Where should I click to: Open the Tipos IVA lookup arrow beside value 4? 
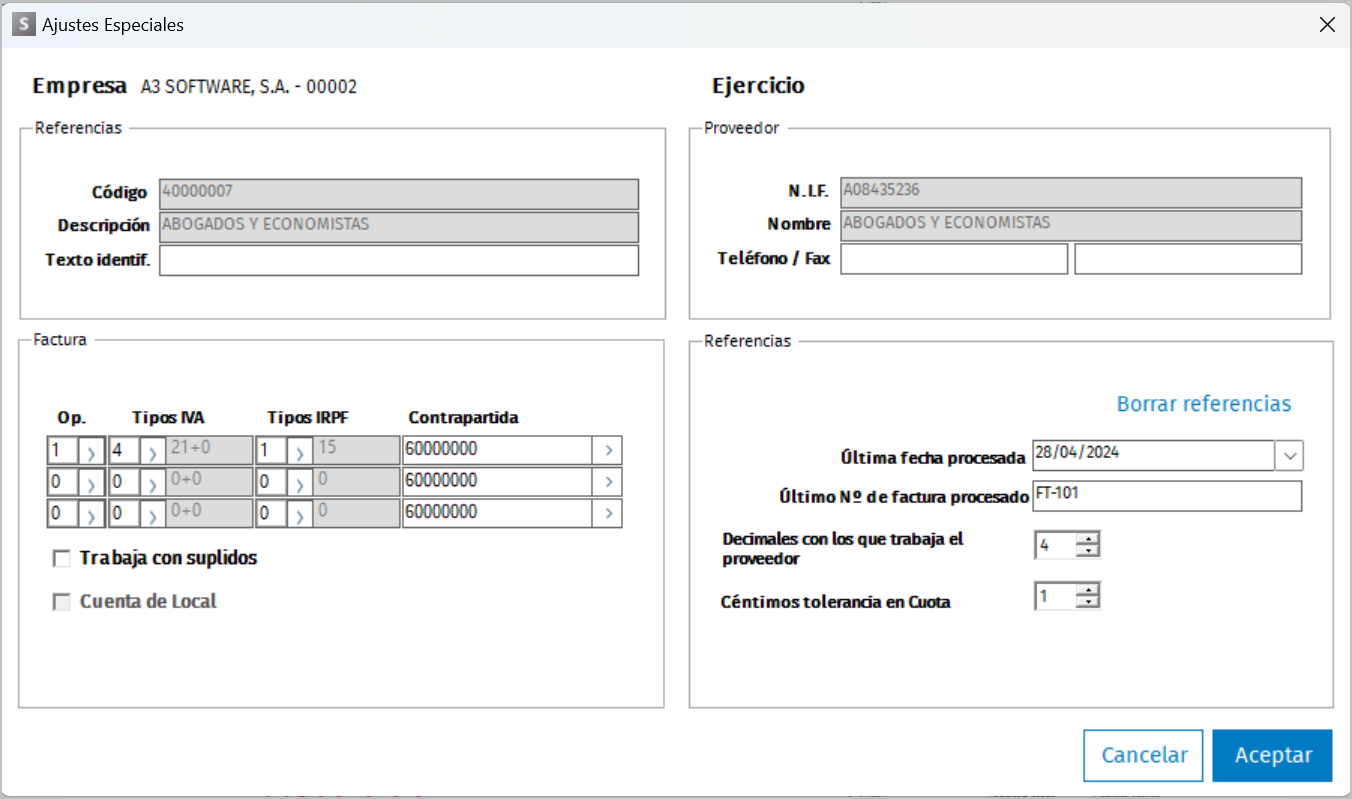[152, 451]
